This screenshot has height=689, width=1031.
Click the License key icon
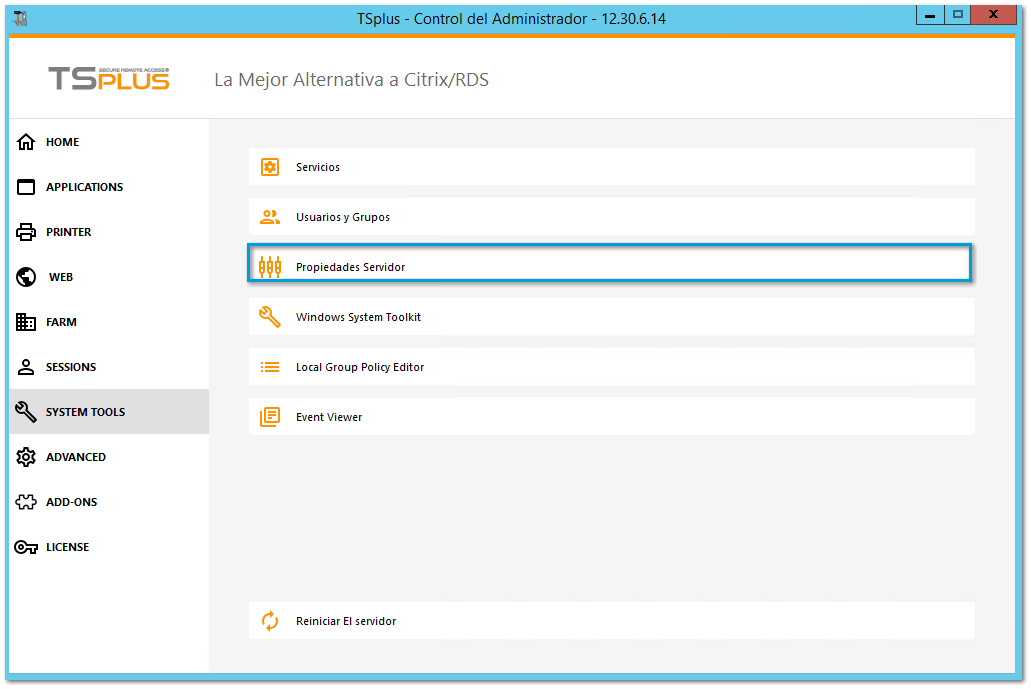tap(26, 547)
